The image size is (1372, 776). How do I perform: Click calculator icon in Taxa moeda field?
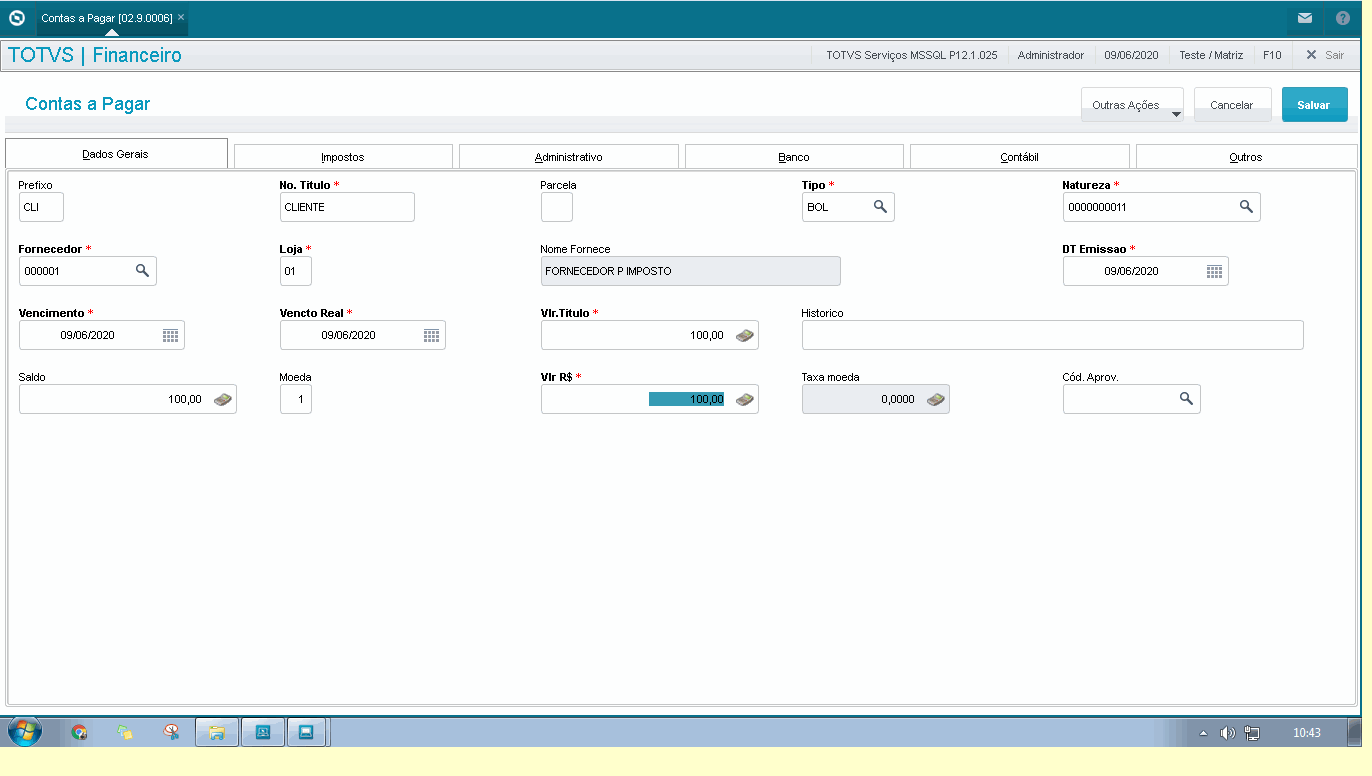point(935,399)
